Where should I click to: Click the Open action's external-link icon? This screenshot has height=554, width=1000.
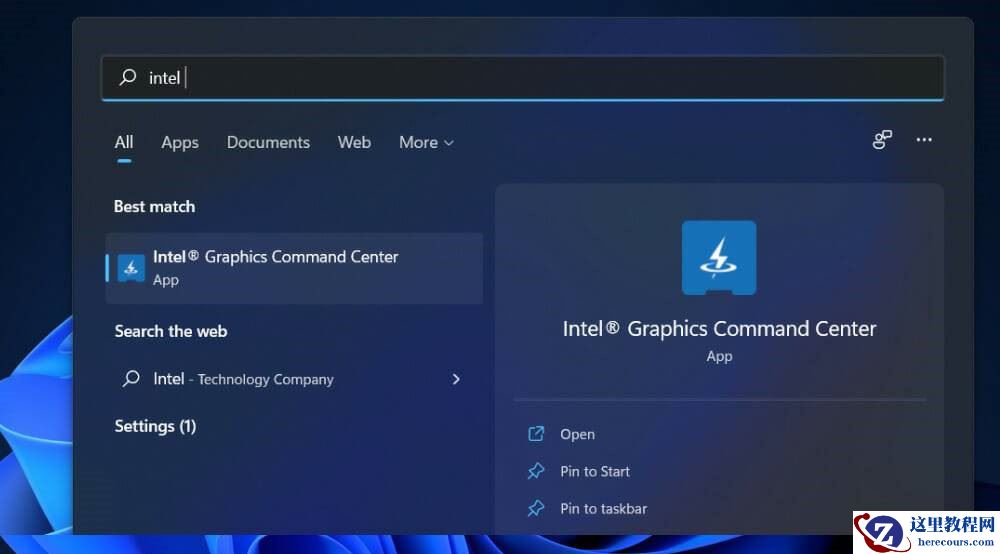536,434
